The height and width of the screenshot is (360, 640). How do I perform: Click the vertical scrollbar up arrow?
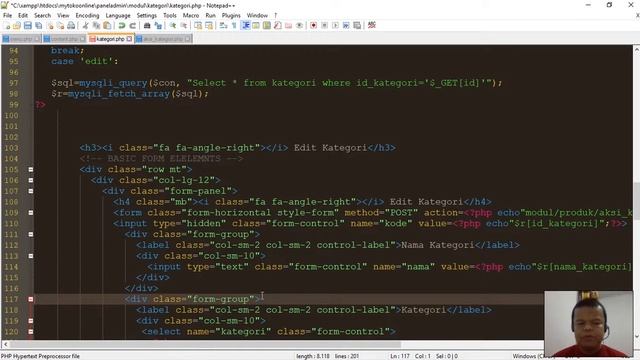[x=636, y=49]
